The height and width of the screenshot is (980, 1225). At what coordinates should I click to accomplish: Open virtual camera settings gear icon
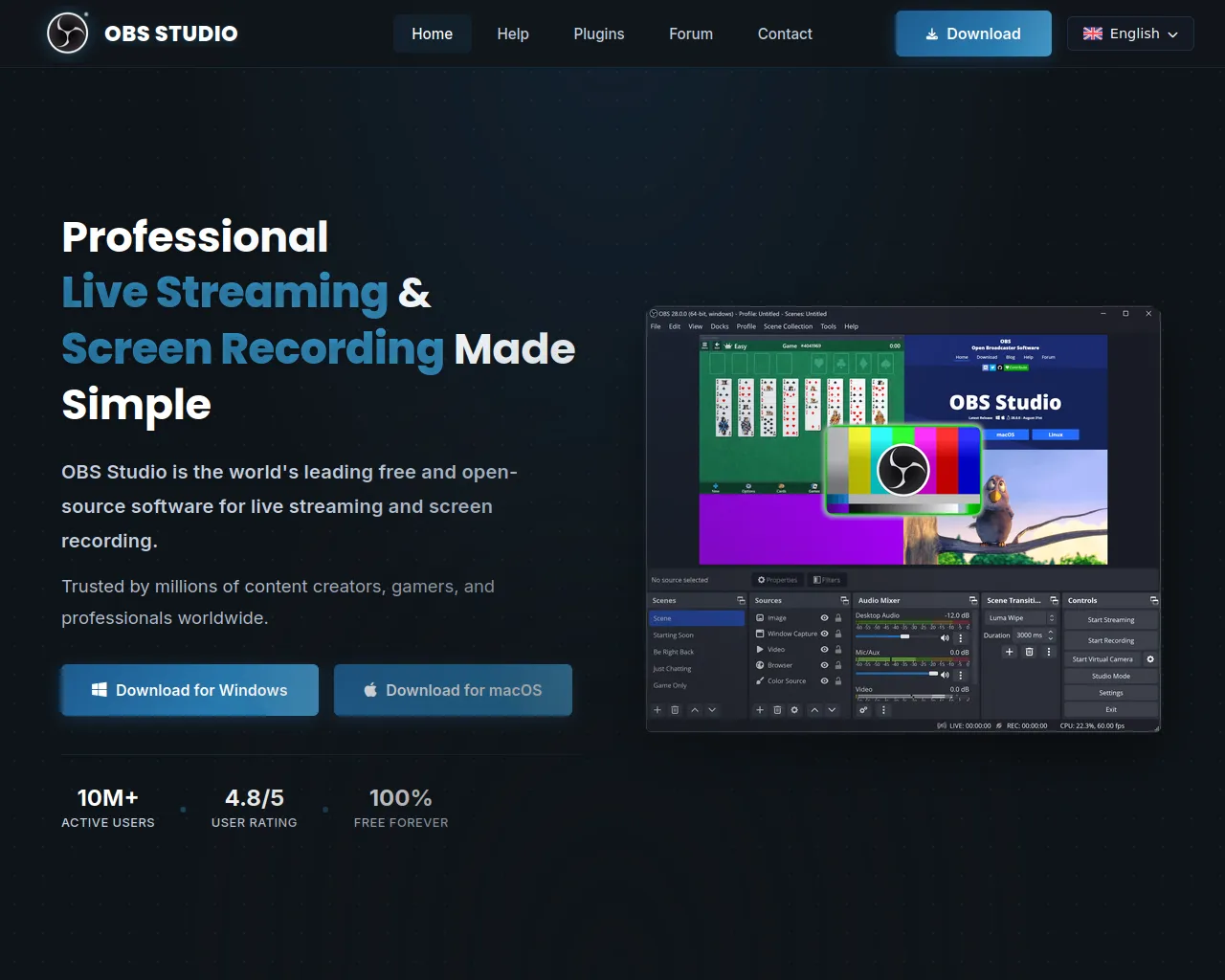1150,659
